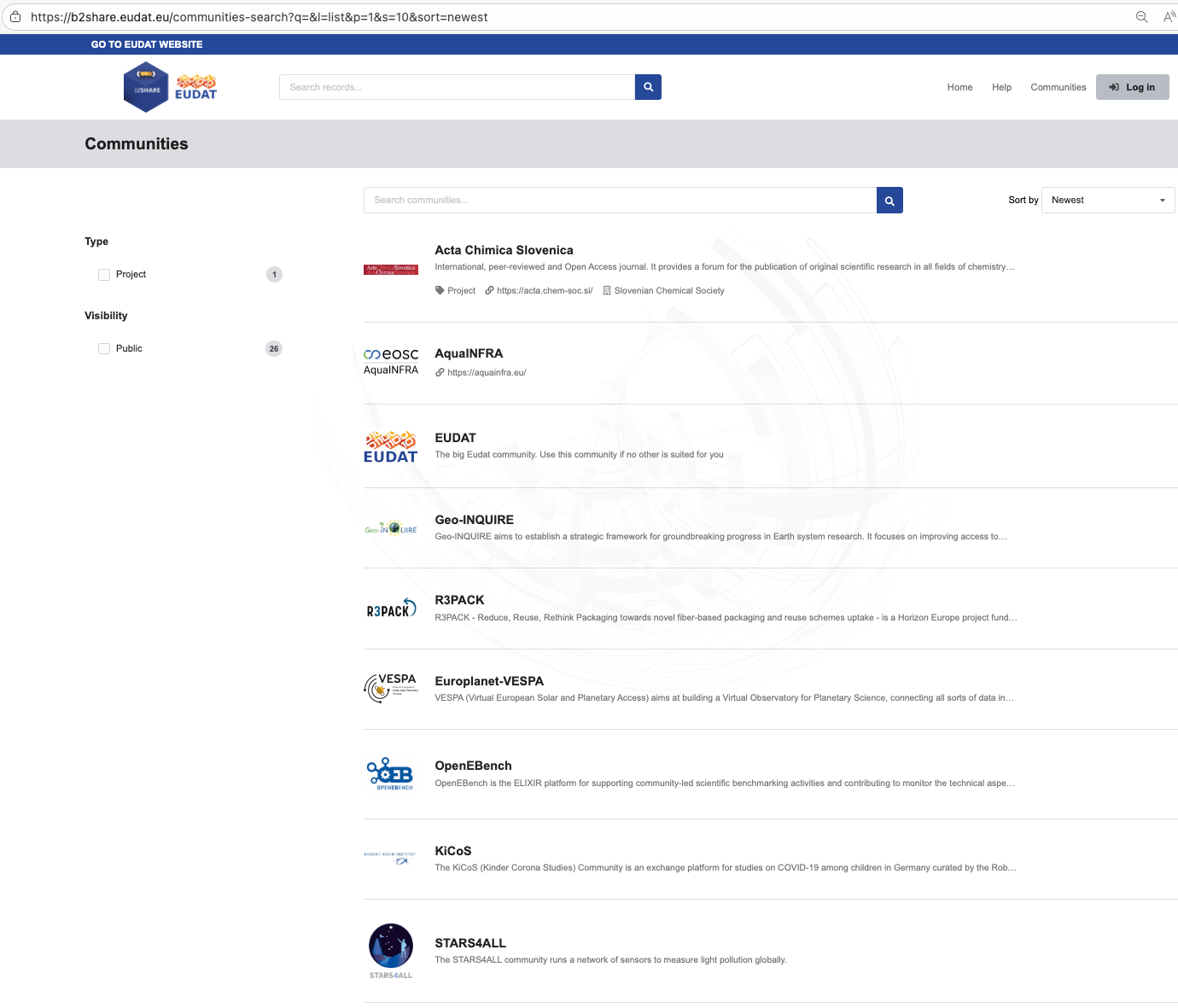Open the STARS4ALL community title

pyautogui.click(x=470, y=943)
